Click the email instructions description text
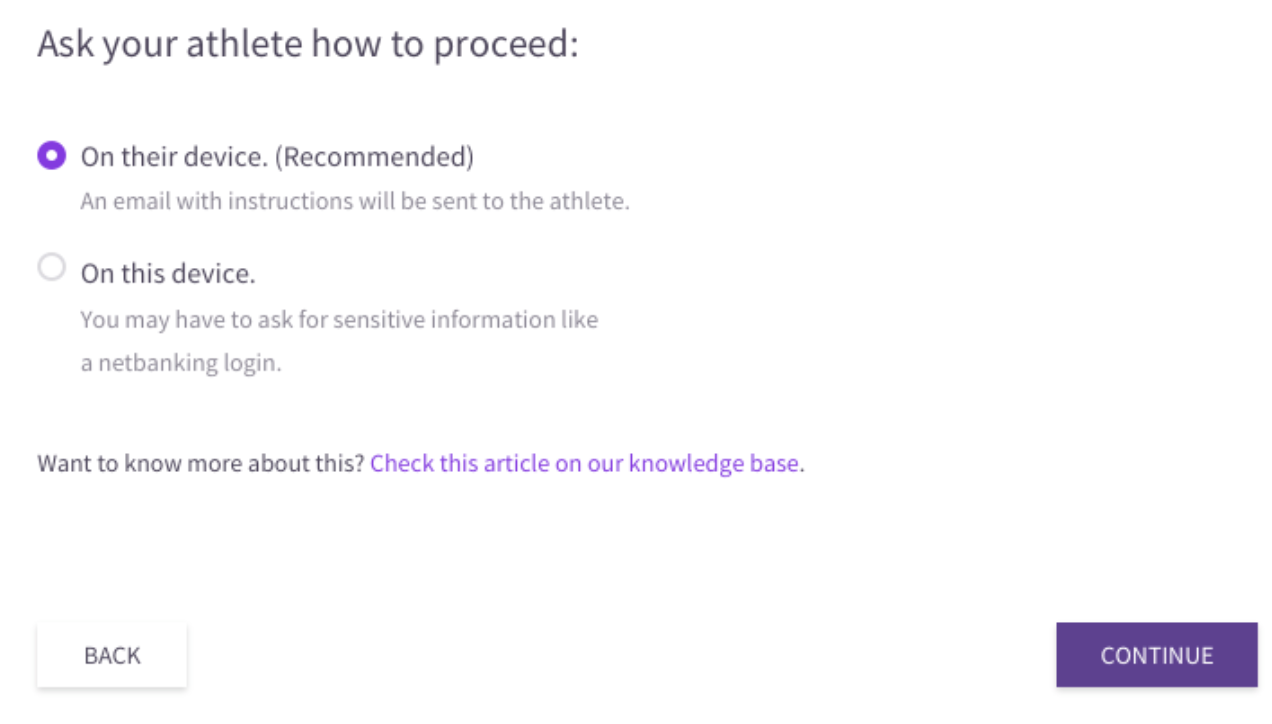The width and height of the screenshot is (1272, 724). coord(355,201)
